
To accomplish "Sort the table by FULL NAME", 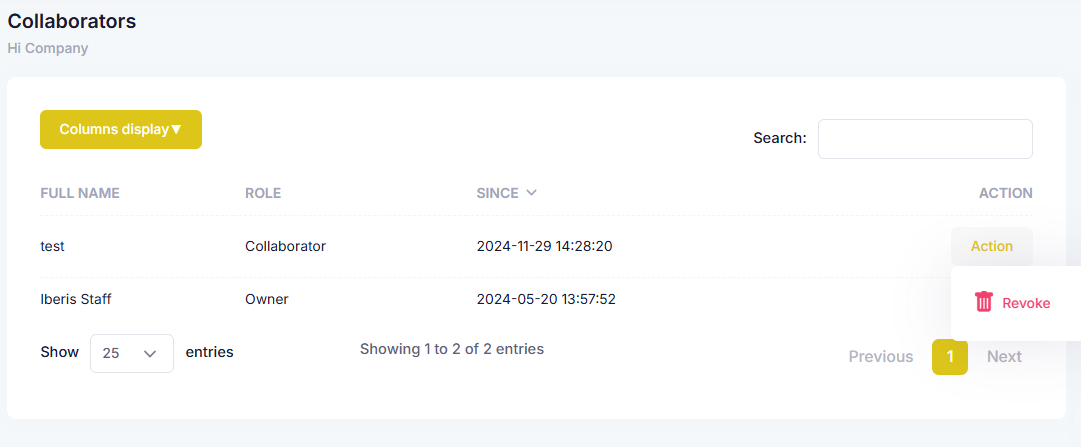I will click(x=80, y=193).
